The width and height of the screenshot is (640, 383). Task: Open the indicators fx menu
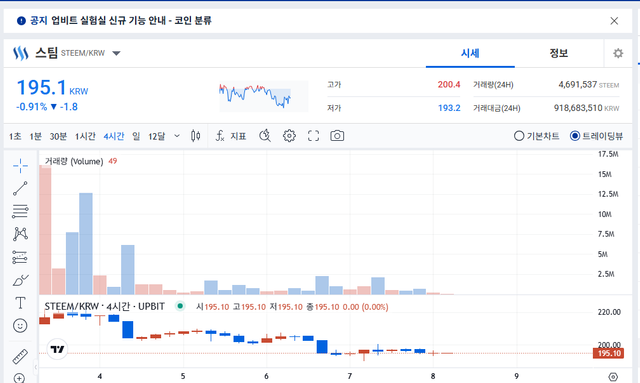[x=220, y=136]
